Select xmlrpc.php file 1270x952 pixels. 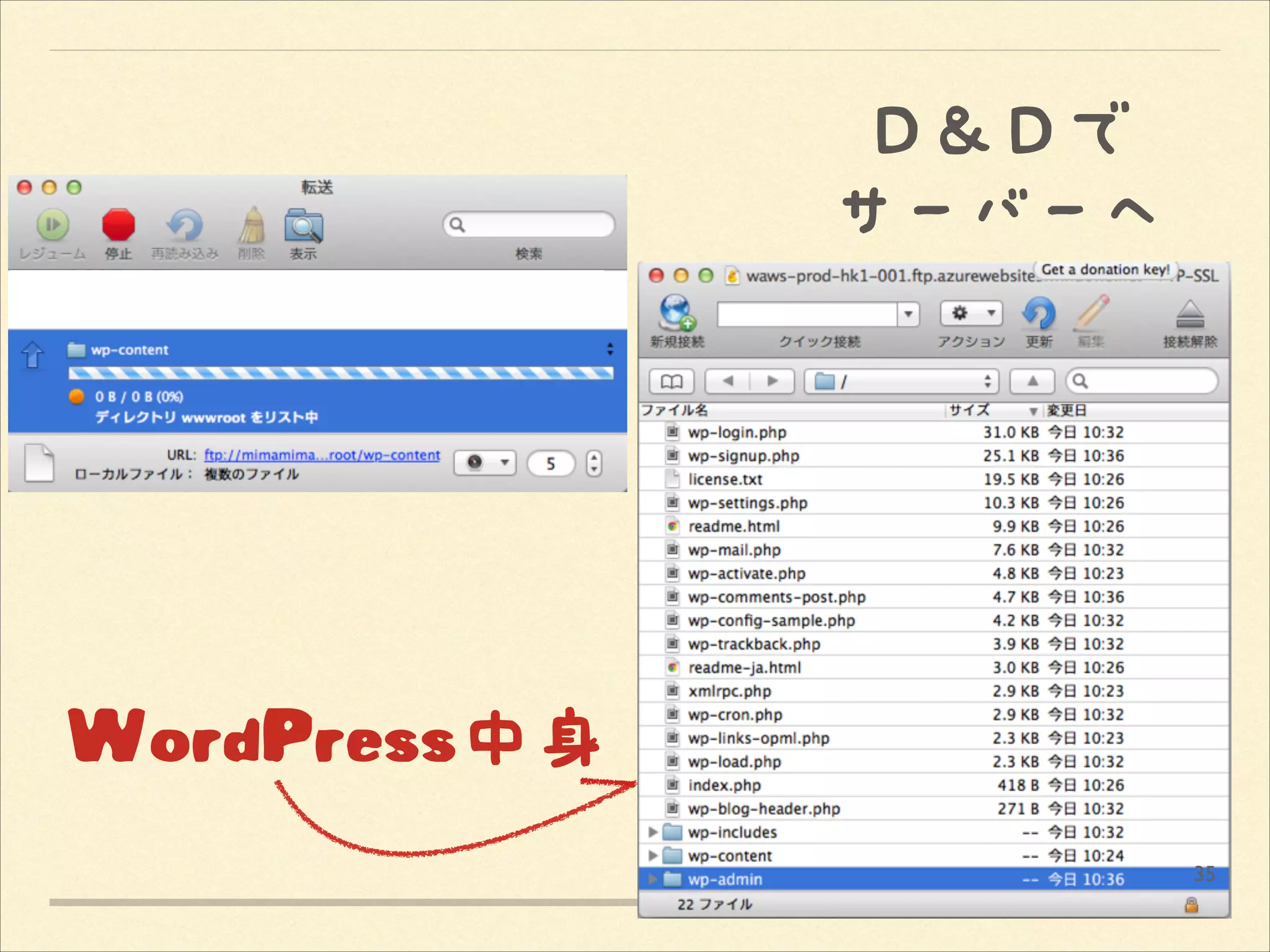click(x=934, y=691)
